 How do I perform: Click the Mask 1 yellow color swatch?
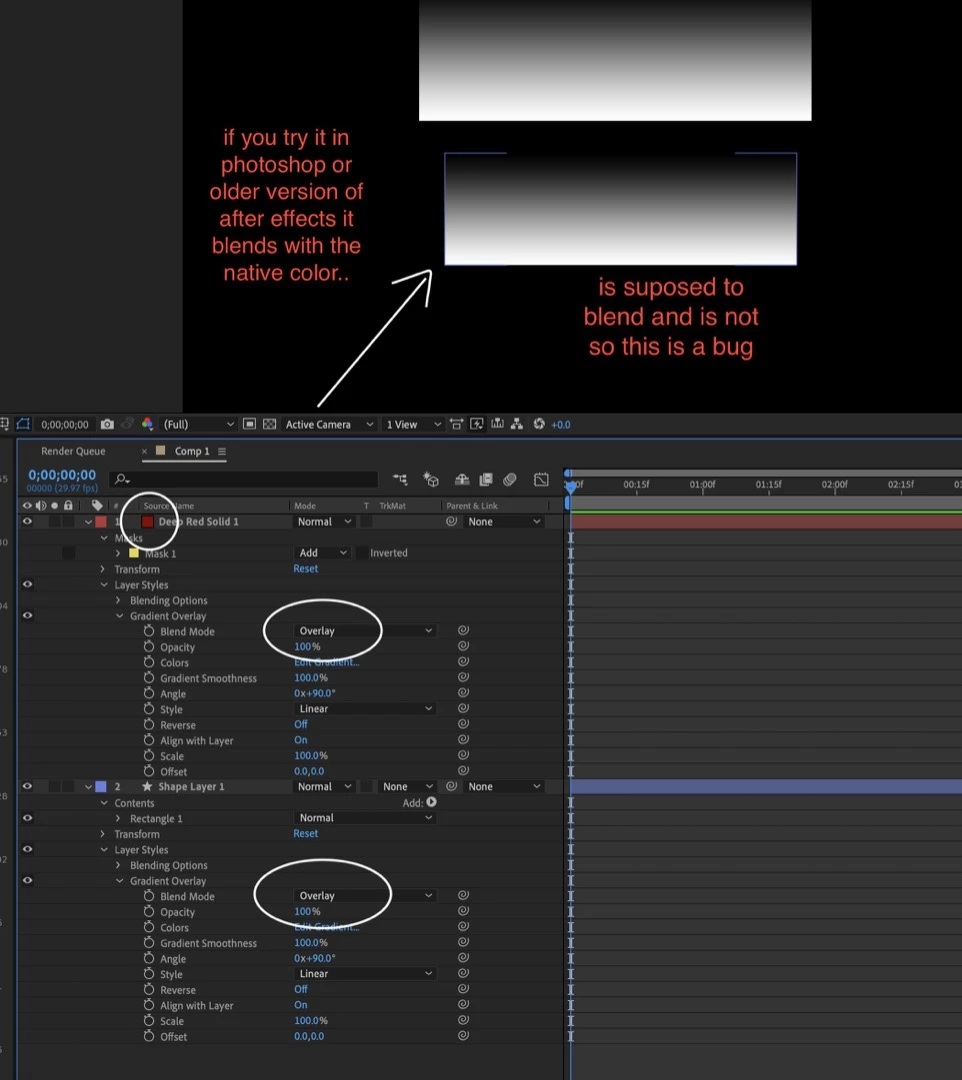pos(134,553)
